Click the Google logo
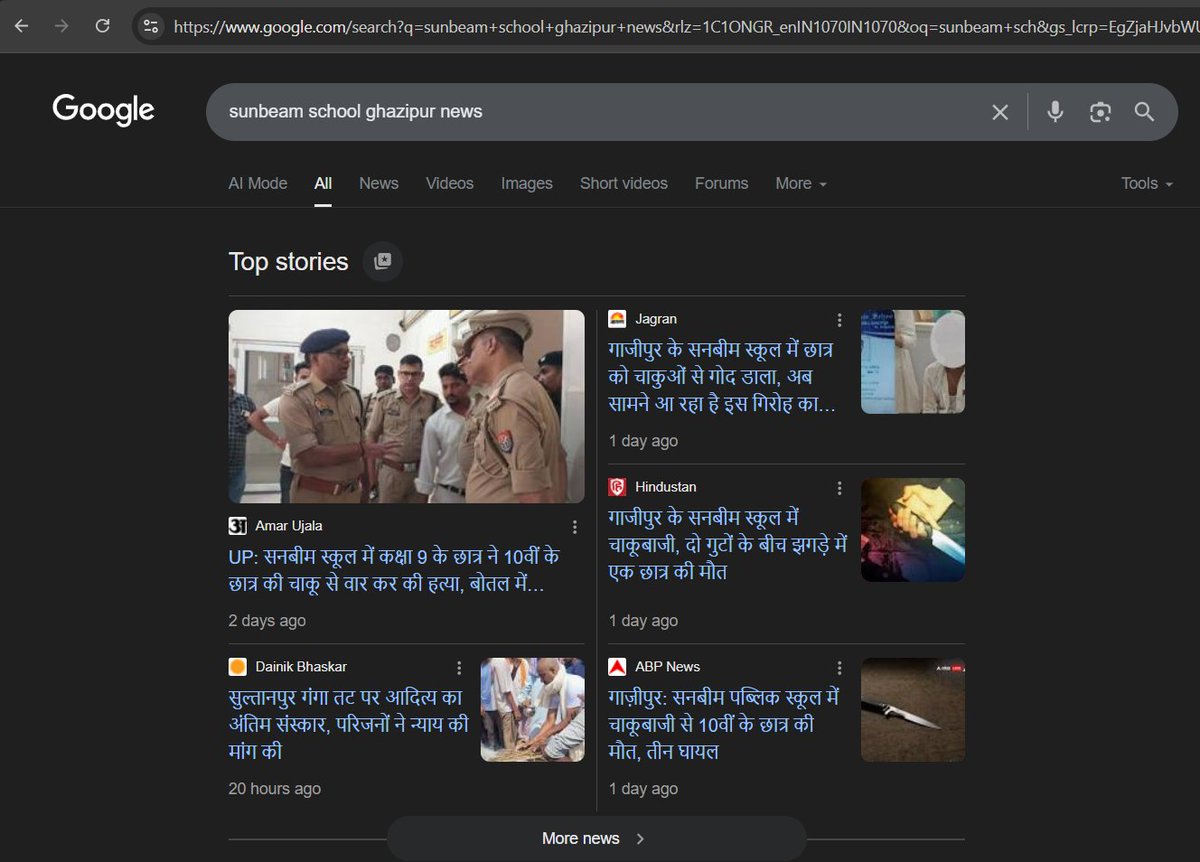The height and width of the screenshot is (862, 1200). point(103,110)
